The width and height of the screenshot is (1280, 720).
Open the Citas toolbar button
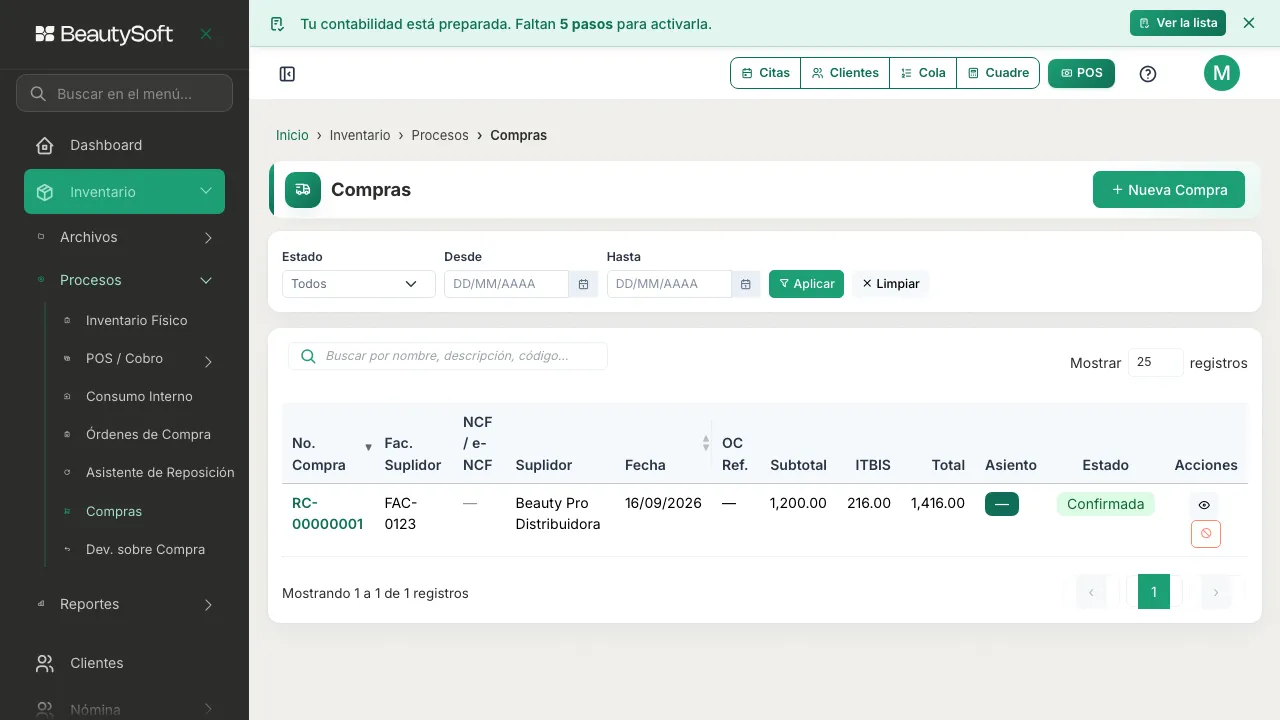[x=766, y=73]
